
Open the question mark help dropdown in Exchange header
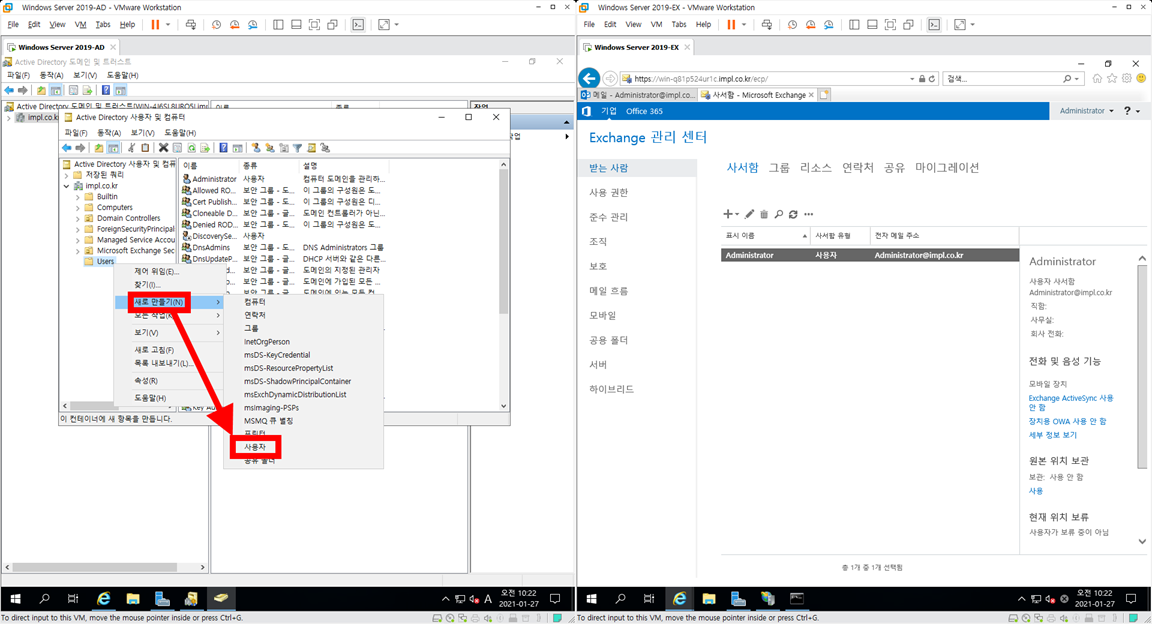[1132, 111]
